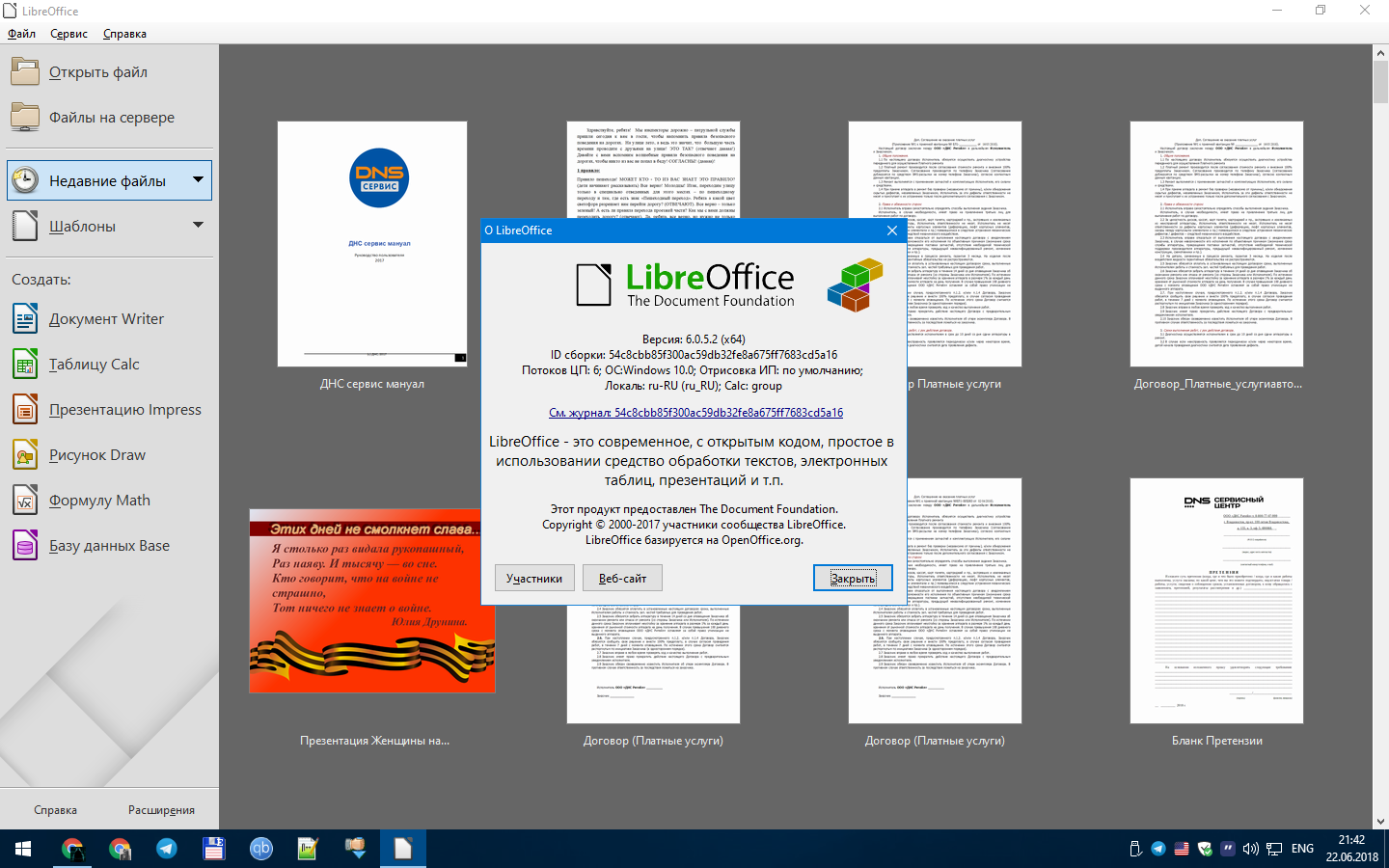This screenshot has height=868, width=1389.
Task: Click the Windows Defender shield tray icon
Action: [1205, 849]
